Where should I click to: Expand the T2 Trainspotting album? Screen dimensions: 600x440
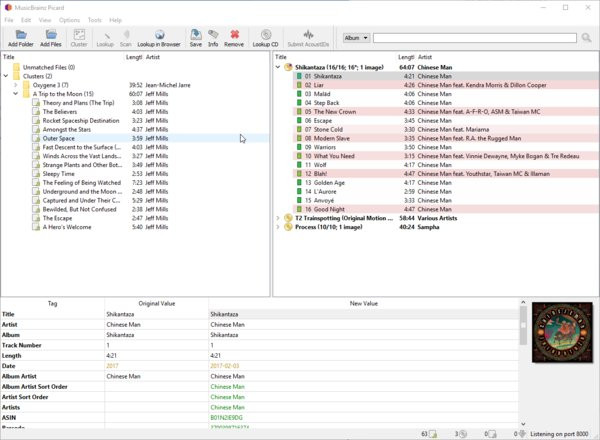click(x=278, y=218)
